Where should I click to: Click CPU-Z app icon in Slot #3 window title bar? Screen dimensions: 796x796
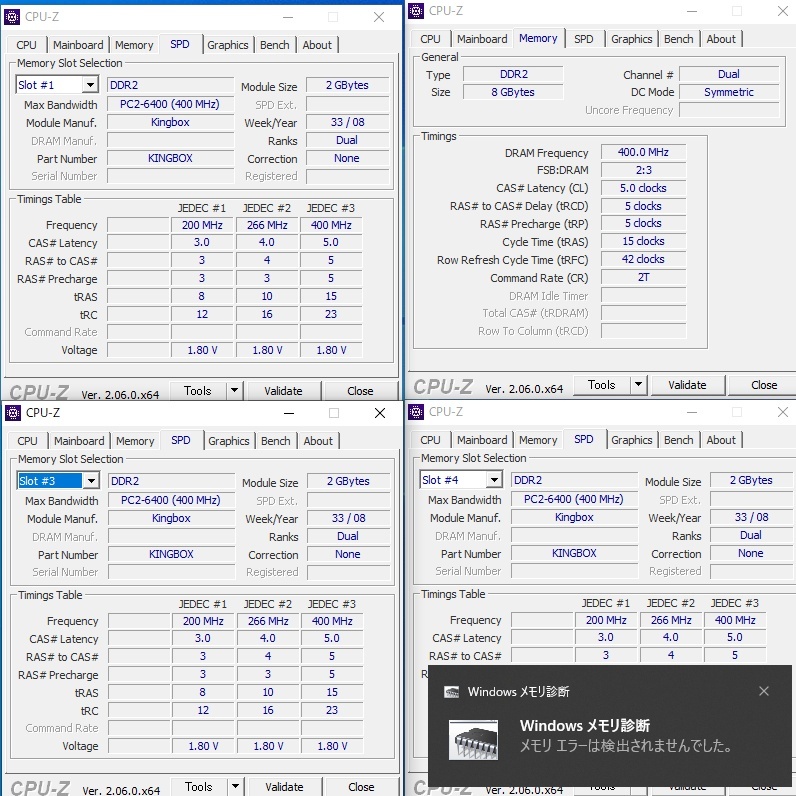tap(13, 413)
